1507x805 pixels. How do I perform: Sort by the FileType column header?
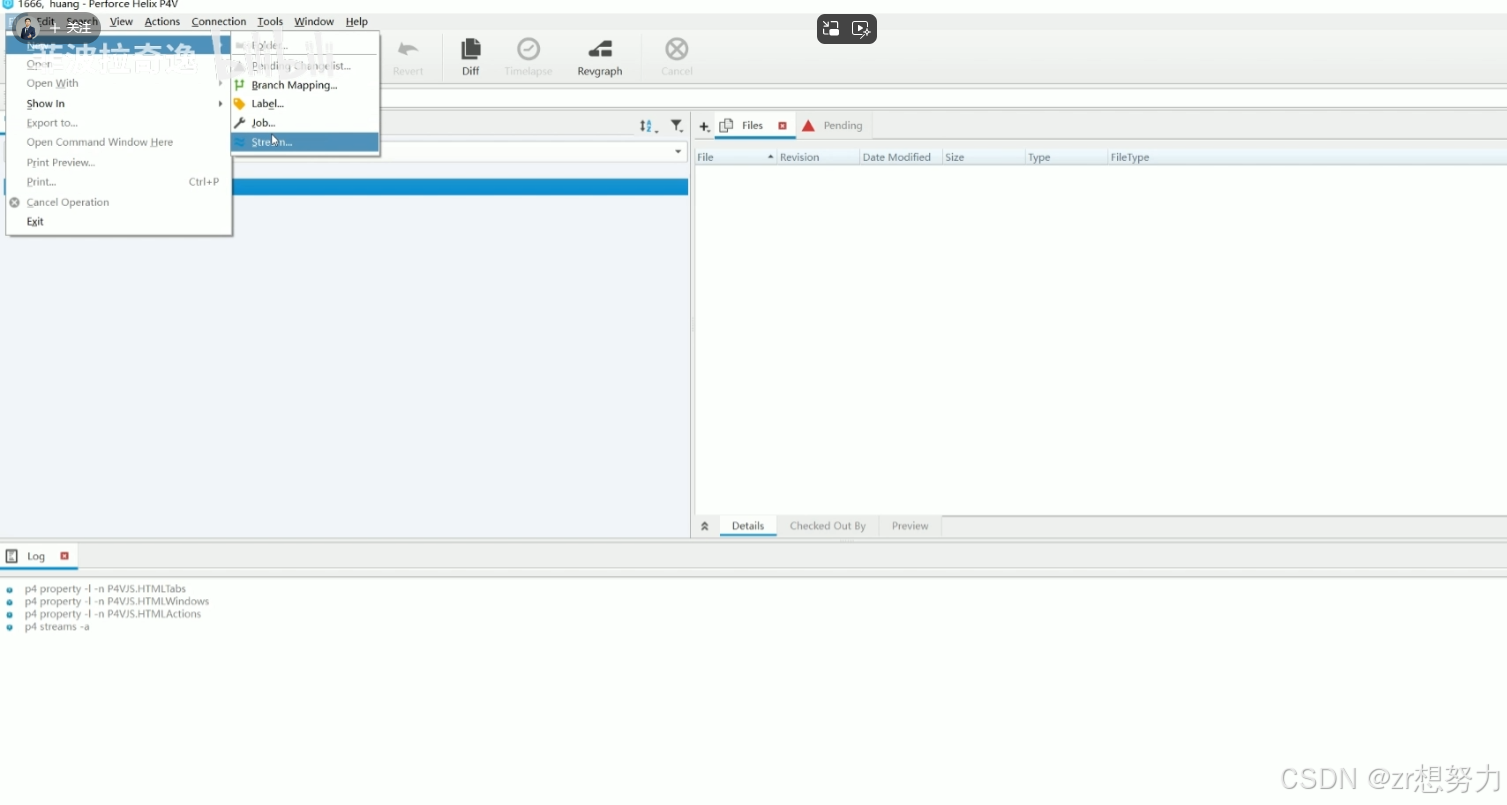click(1306, 157)
